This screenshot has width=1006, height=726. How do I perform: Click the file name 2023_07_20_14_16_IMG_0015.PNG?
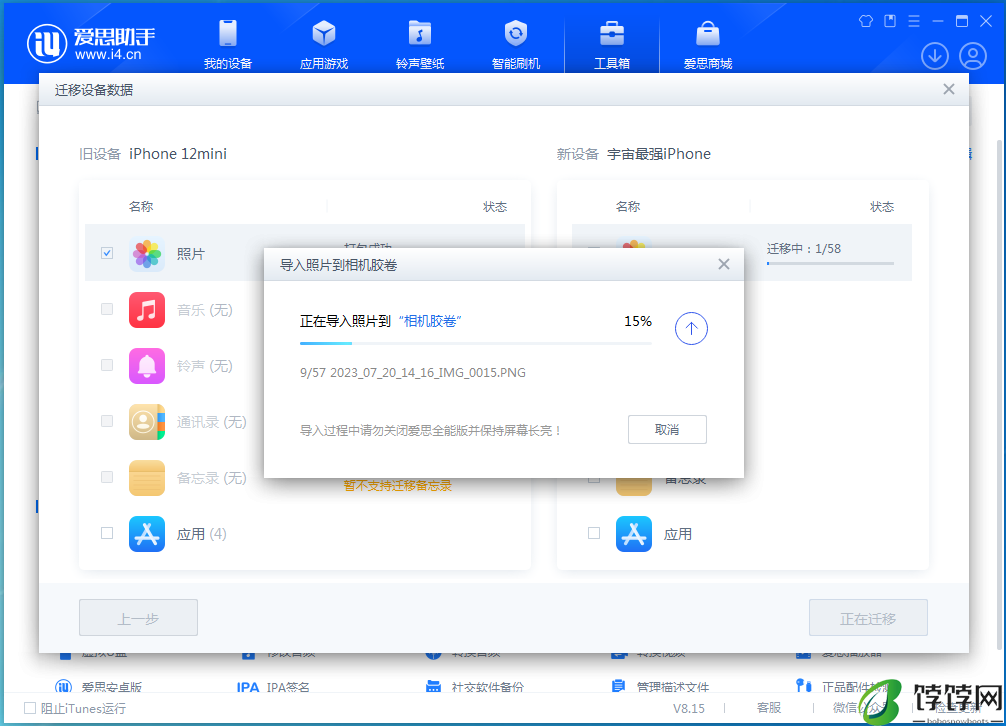point(428,373)
